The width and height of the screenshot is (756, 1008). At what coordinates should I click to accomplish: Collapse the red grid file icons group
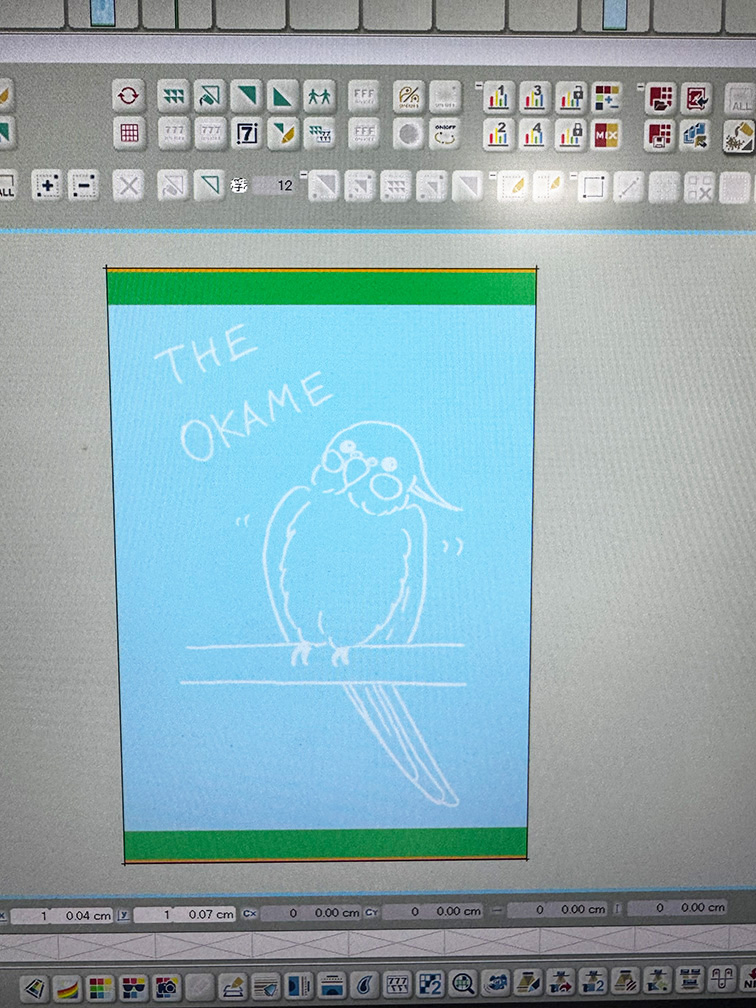point(640,86)
